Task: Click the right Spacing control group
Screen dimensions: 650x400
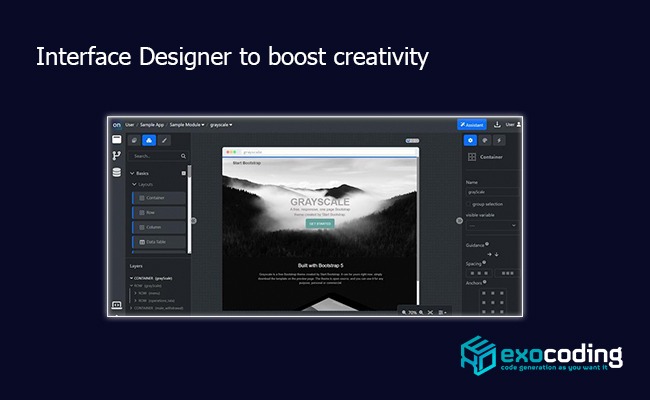Action: tap(507, 273)
